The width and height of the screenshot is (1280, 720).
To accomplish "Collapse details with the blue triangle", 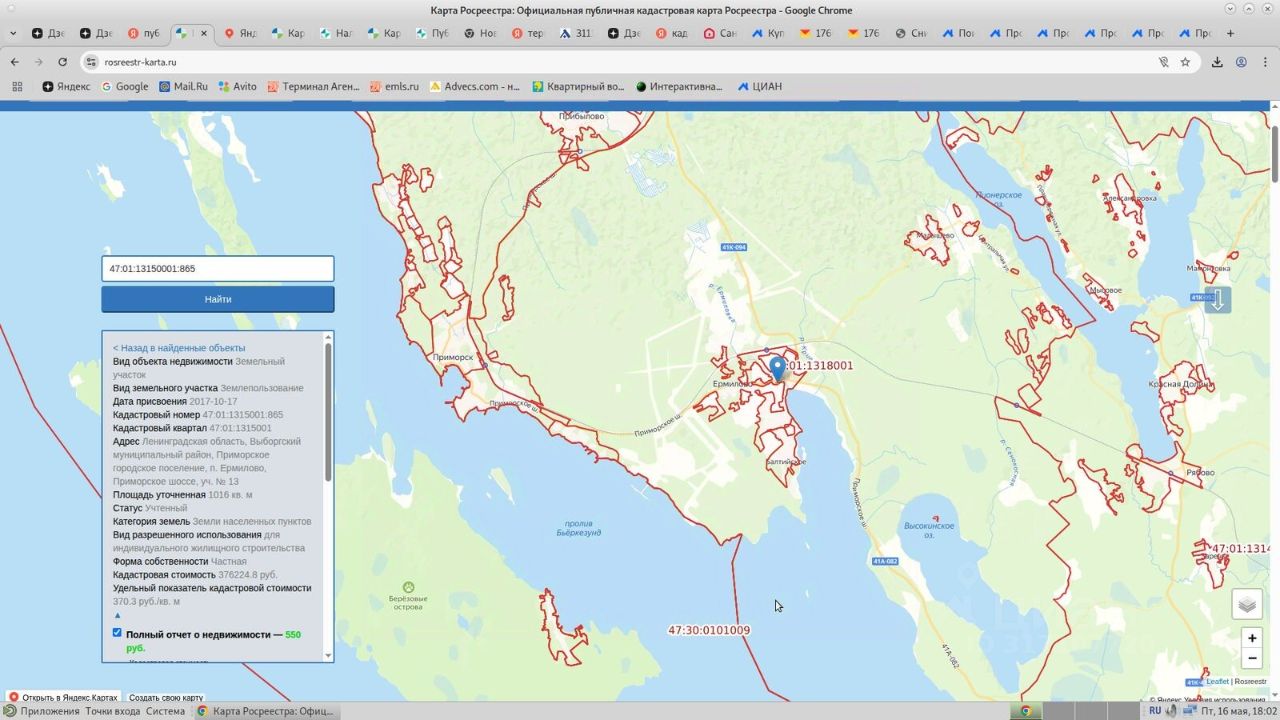I will click(117, 615).
